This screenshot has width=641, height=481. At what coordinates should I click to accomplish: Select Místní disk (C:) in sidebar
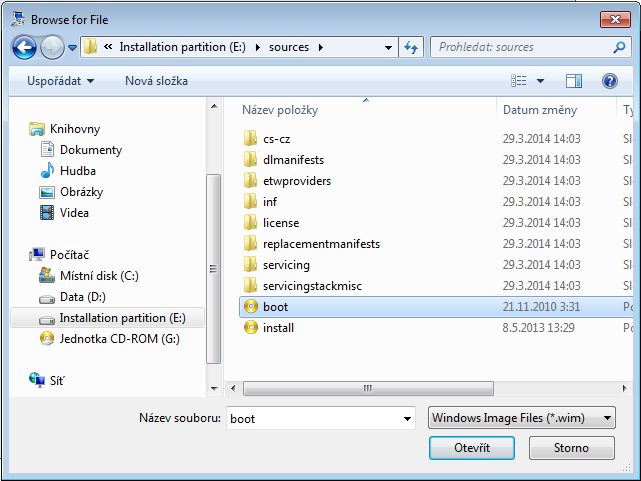click(99, 276)
